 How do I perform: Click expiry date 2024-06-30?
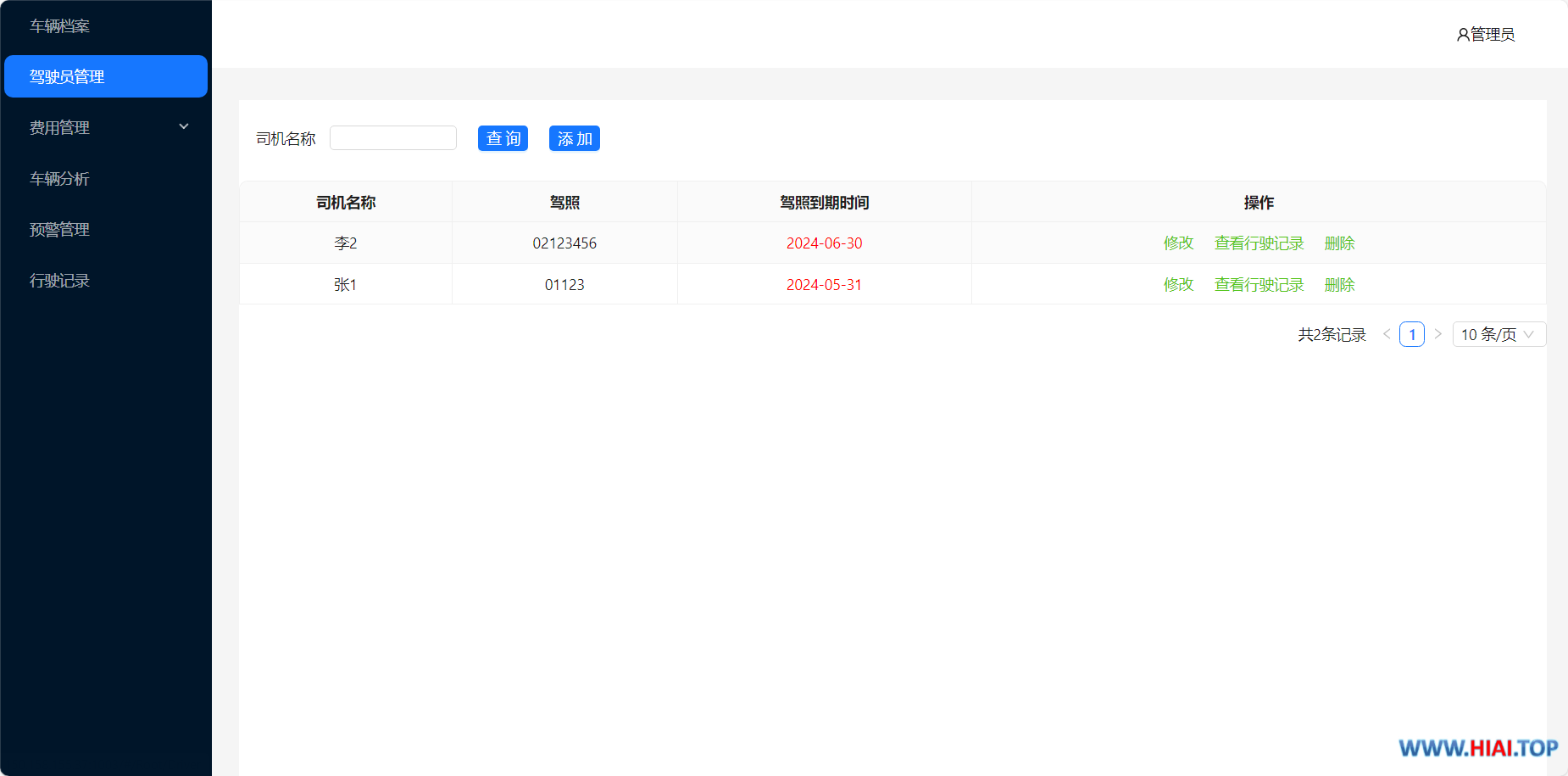825,243
